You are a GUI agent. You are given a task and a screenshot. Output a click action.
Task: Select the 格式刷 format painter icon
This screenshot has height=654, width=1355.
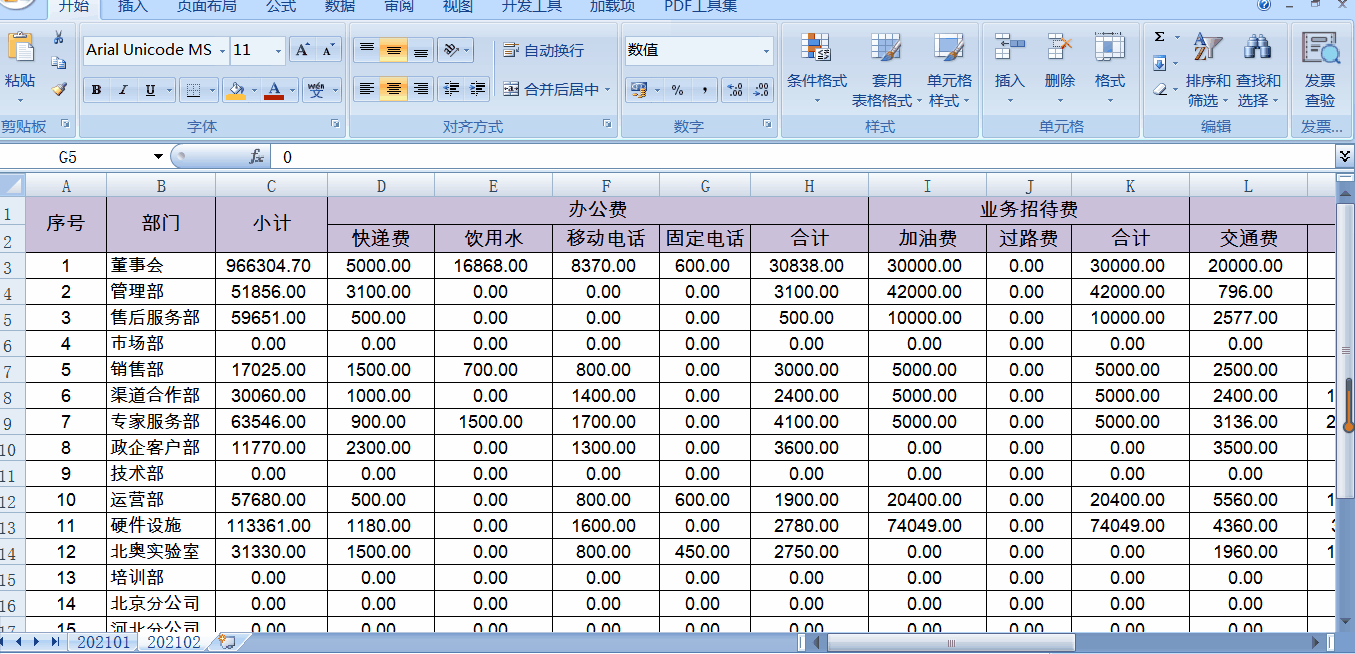click(58, 88)
